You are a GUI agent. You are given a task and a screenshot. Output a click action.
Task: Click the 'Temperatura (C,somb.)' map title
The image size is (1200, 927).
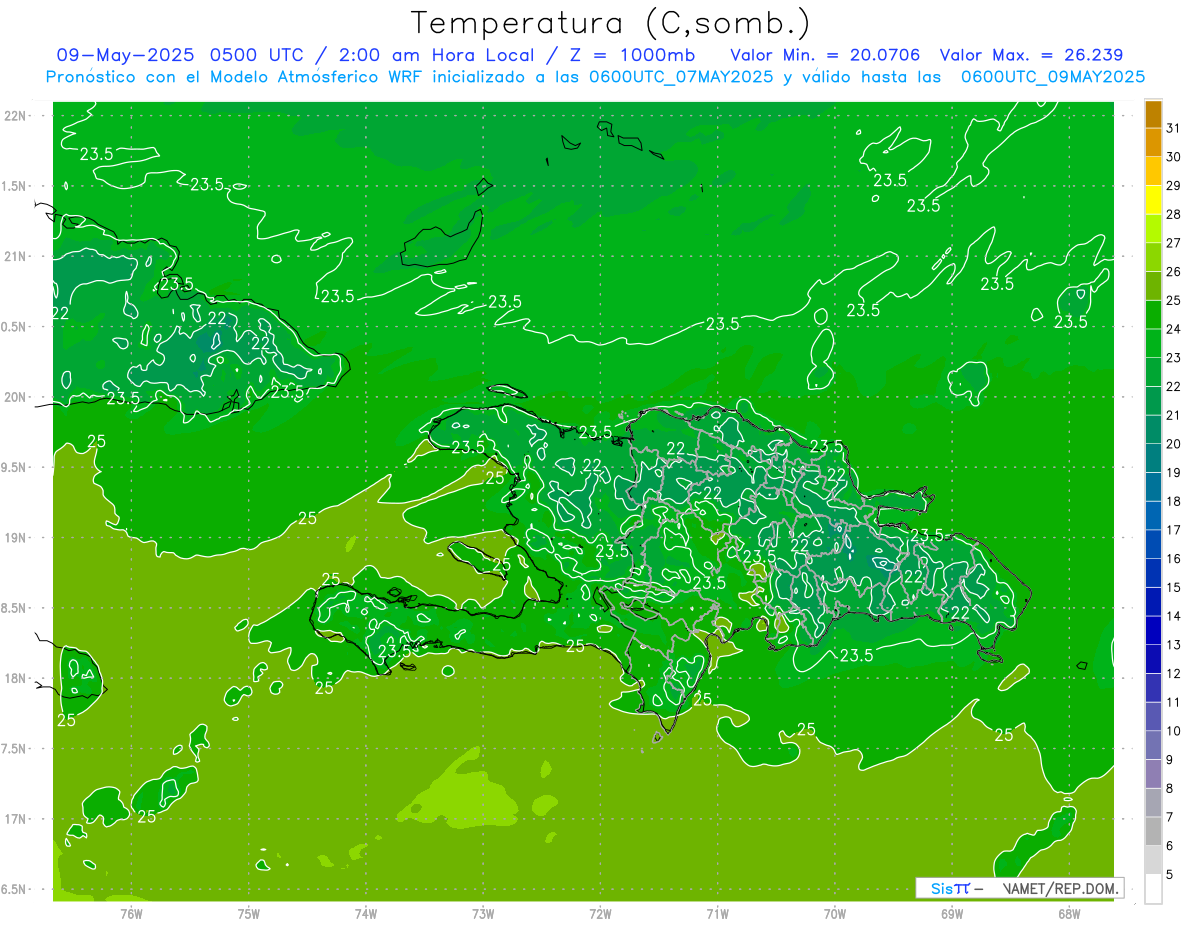pos(611,24)
